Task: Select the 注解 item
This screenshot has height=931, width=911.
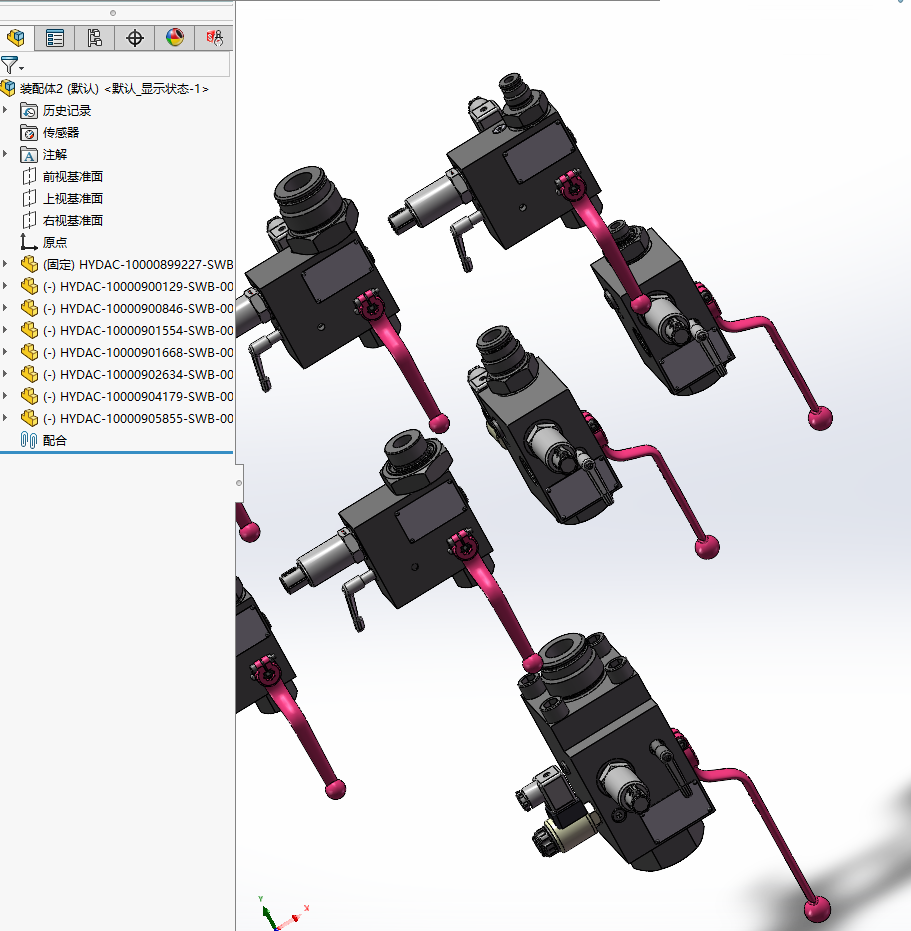Action: (x=55, y=154)
